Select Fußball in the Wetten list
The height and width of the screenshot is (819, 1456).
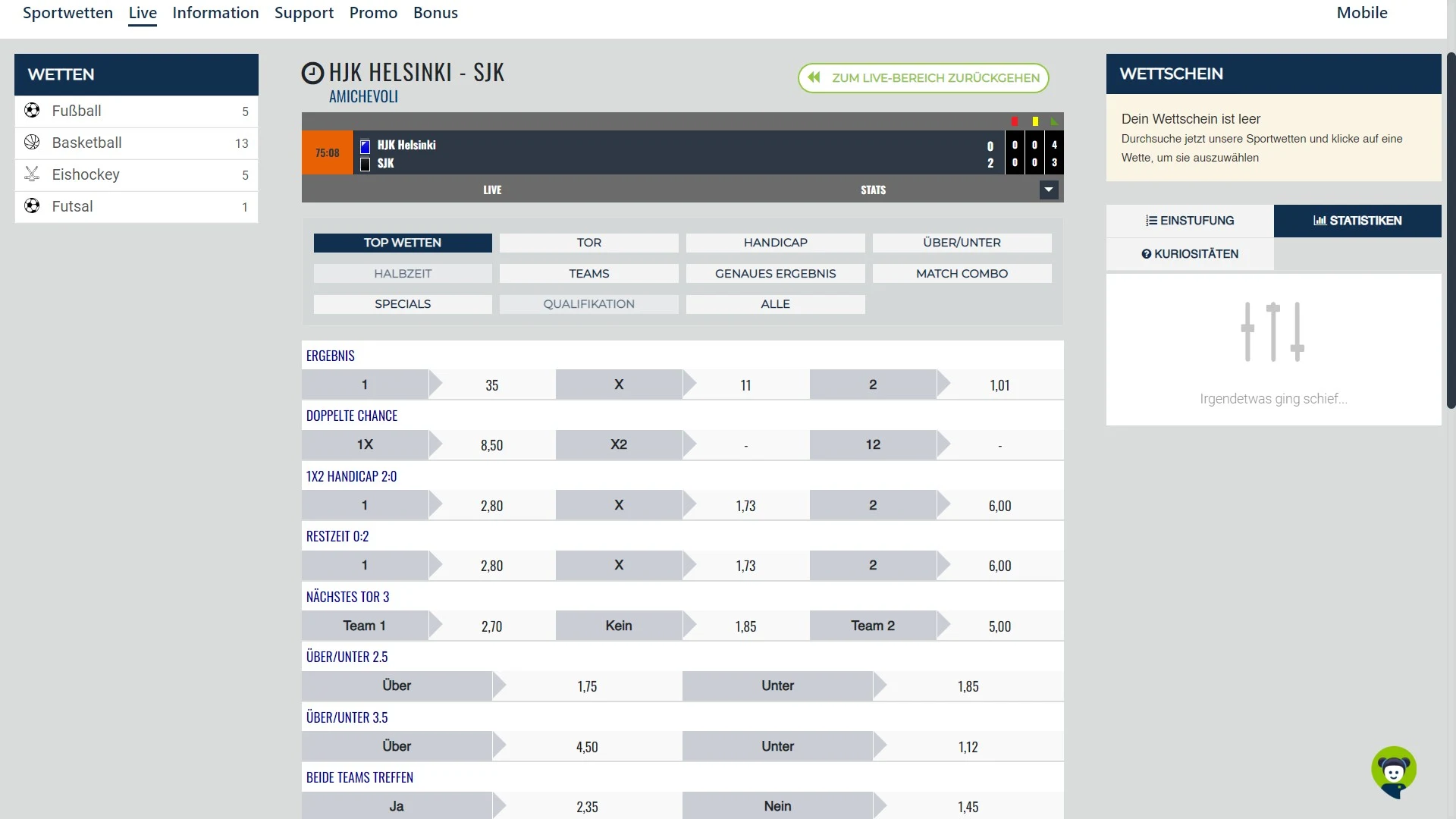click(x=136, y=111)
